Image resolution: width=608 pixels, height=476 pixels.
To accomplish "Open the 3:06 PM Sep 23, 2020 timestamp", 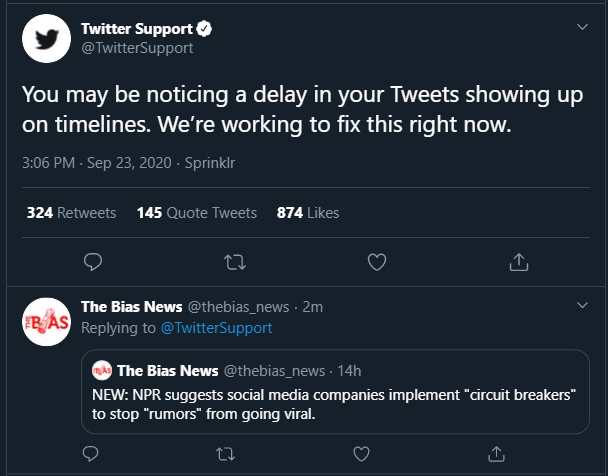I will click(x=97, y=163).
